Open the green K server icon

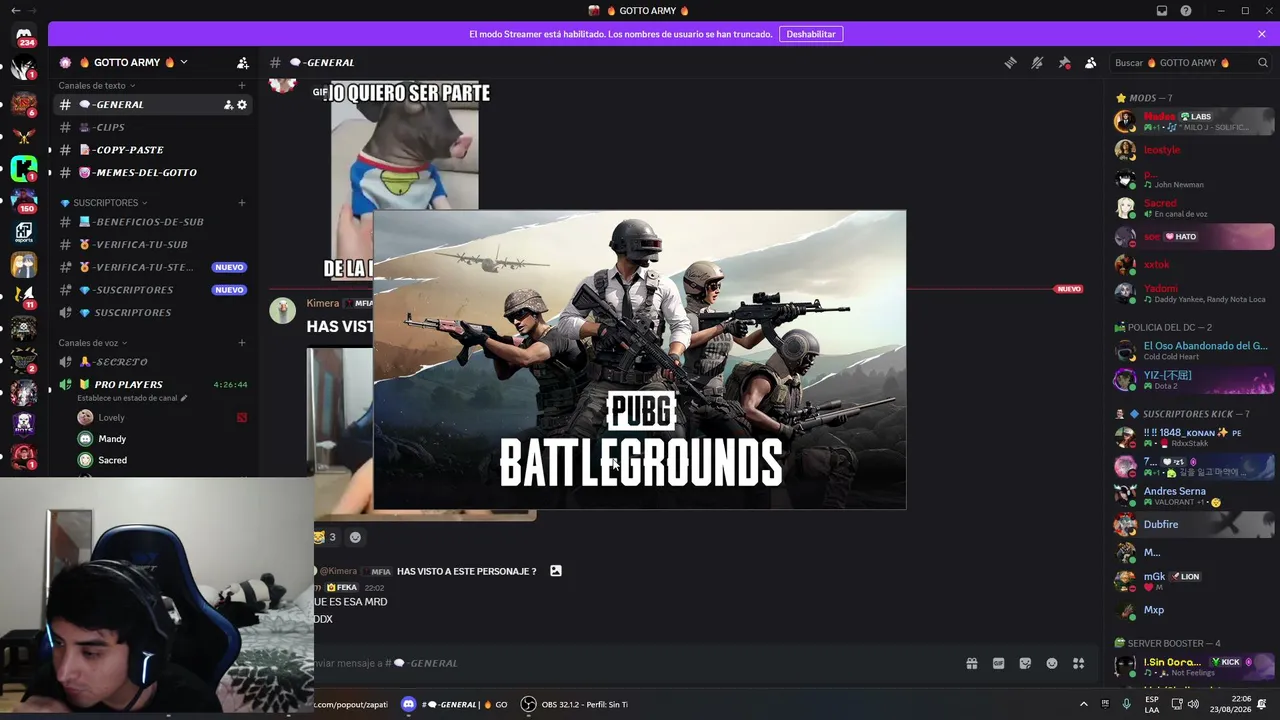click(24, 169)
